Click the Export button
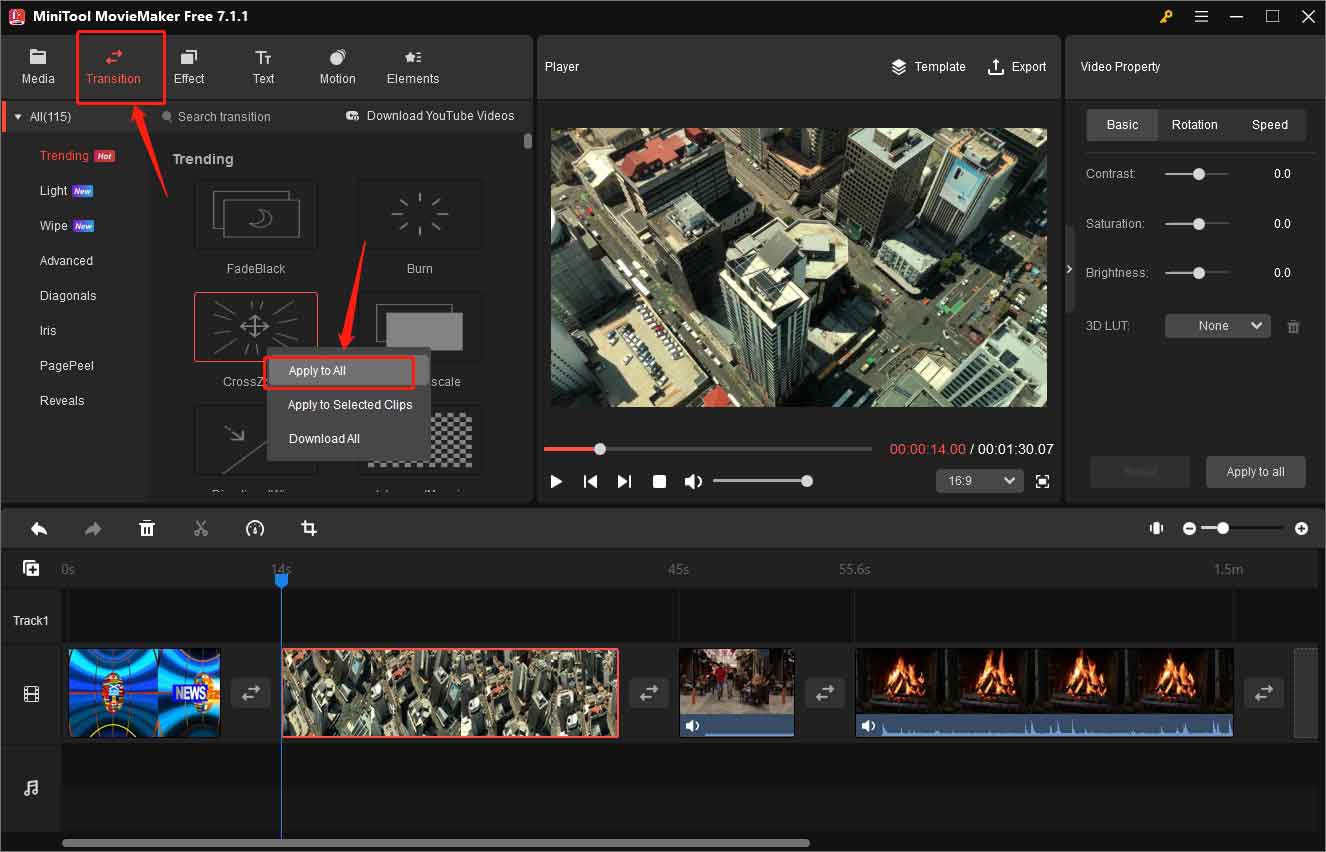 (x=1017, y=67)
